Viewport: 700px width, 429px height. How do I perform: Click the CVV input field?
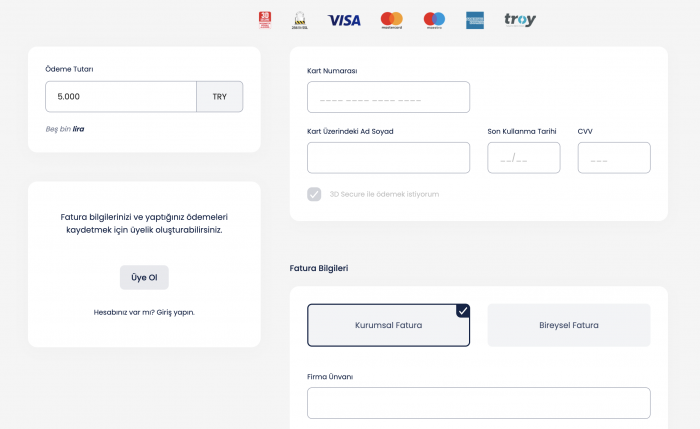point(614,158)
